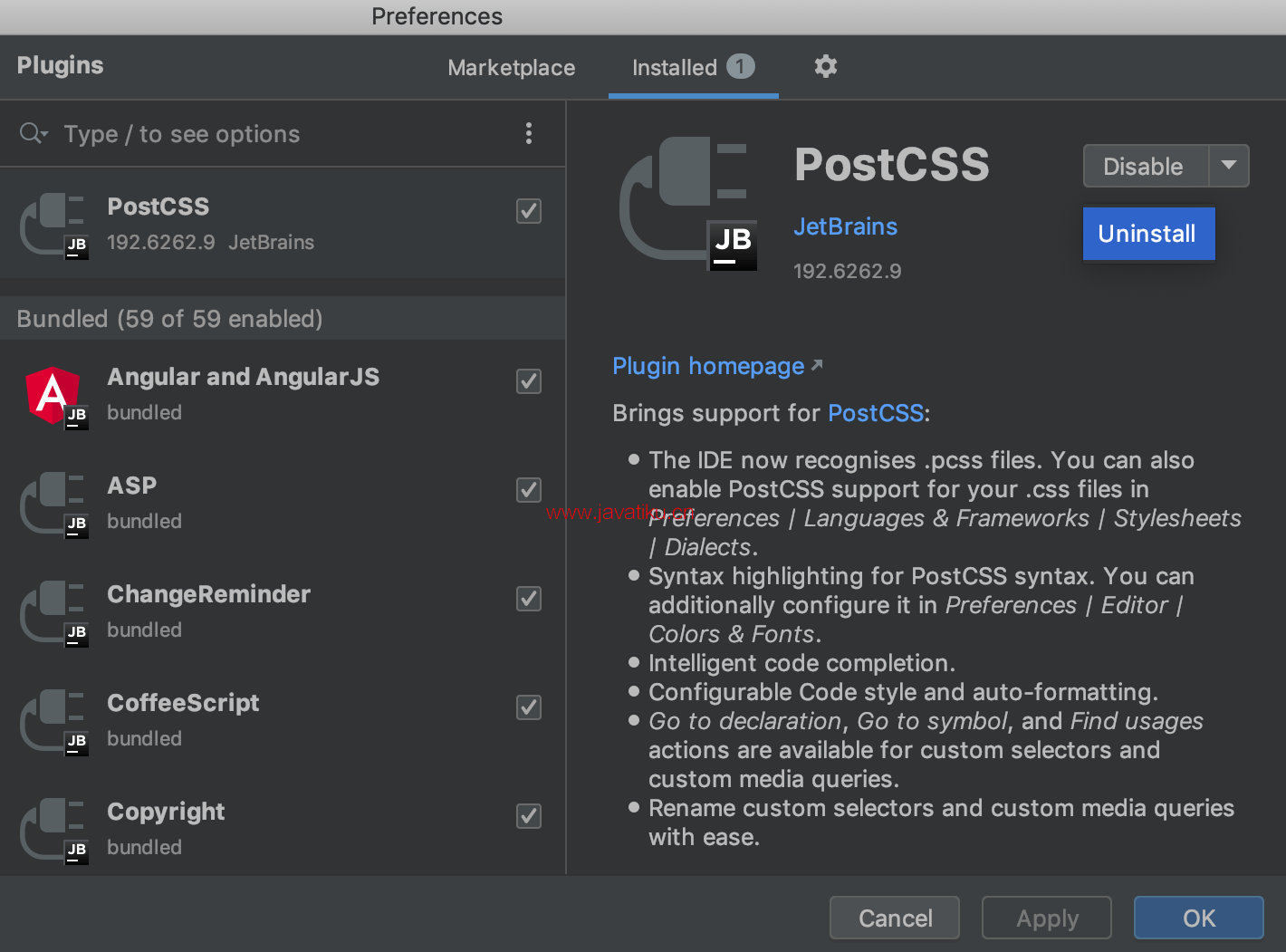Click the Cancel button

(895, 918)
